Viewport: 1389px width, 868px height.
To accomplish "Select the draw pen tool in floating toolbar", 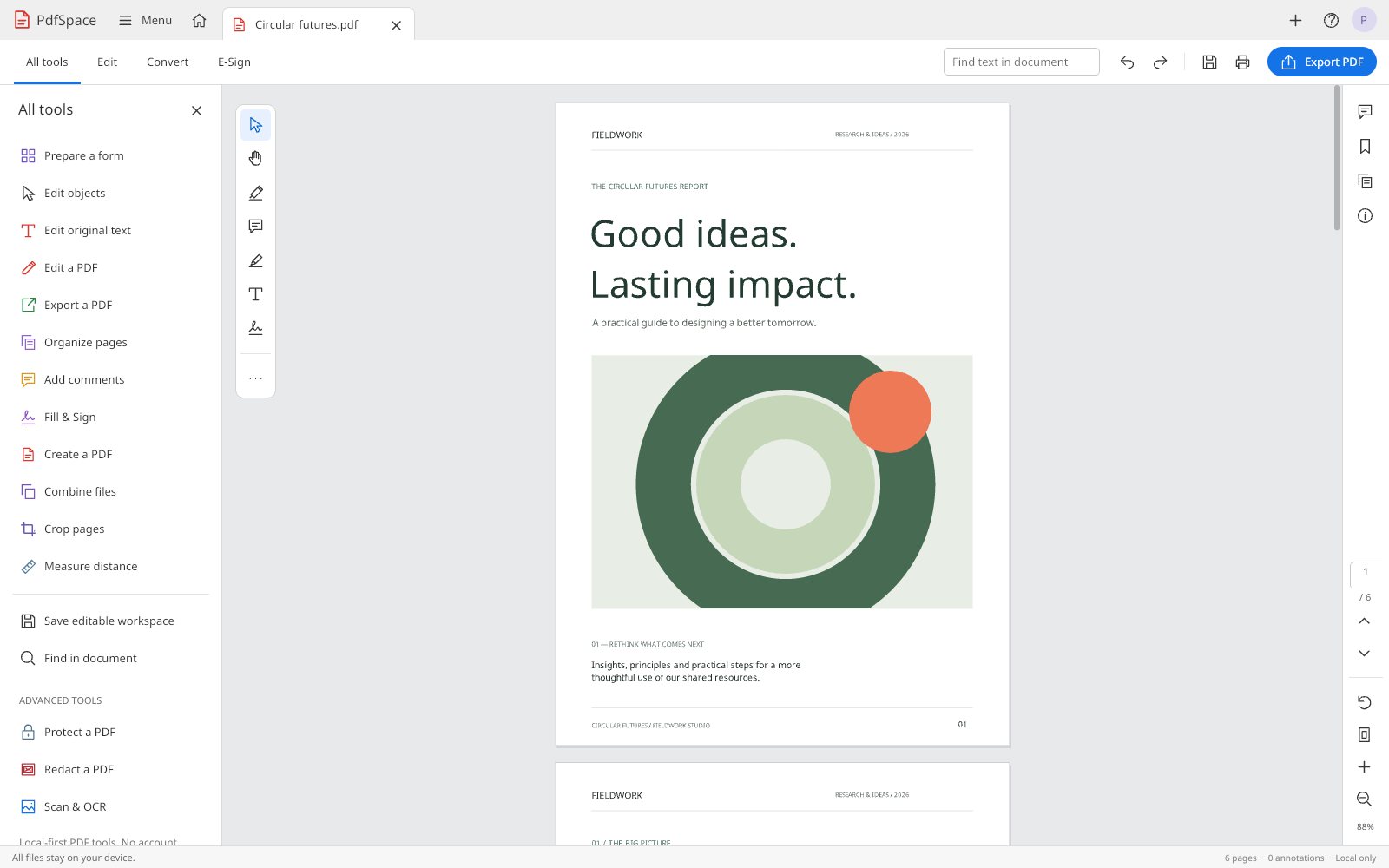I will pos(255,260).
